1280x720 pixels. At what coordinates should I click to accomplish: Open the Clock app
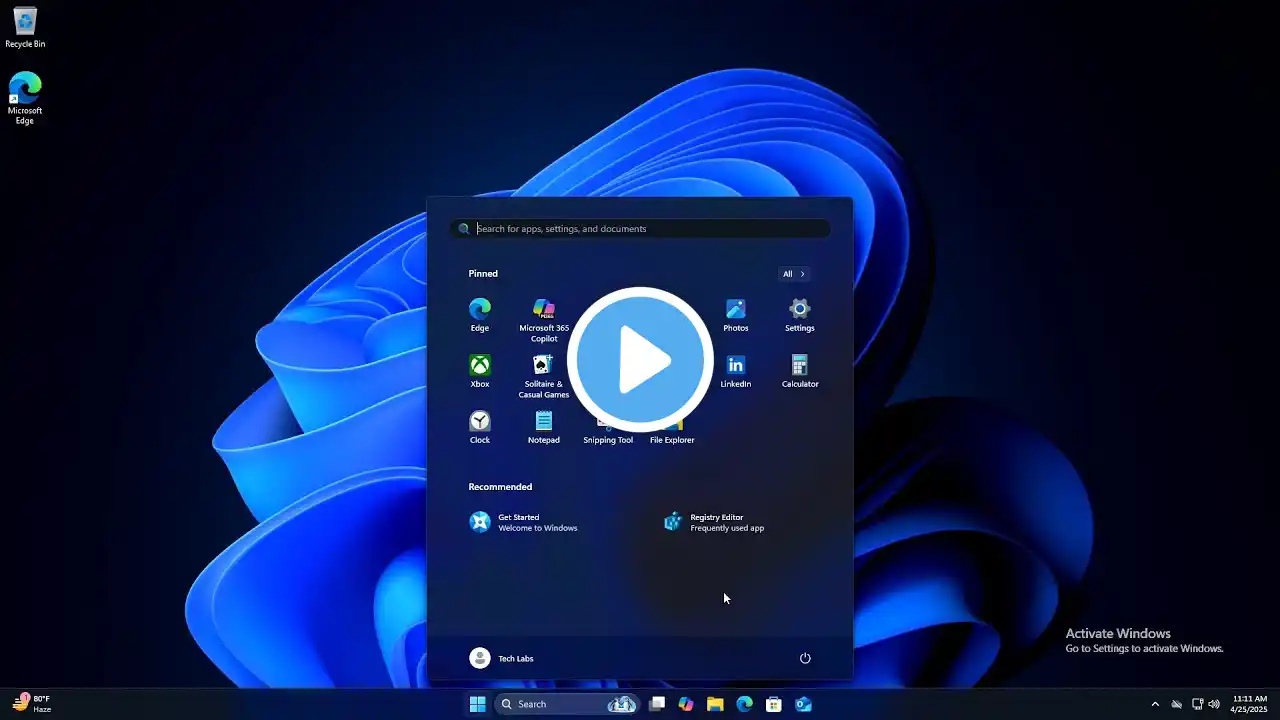click(480, 427)
